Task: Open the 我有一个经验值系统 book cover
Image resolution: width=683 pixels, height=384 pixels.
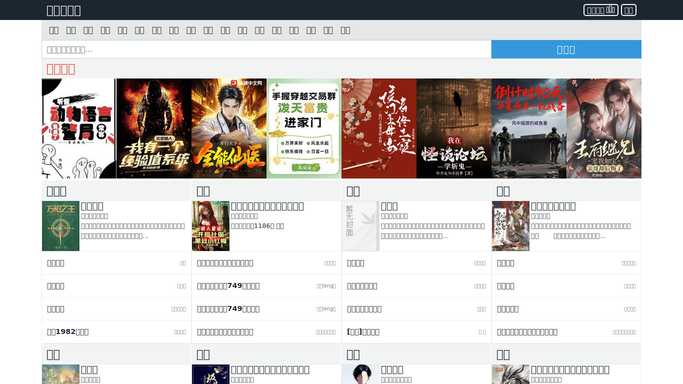Action: pos(154,128)
